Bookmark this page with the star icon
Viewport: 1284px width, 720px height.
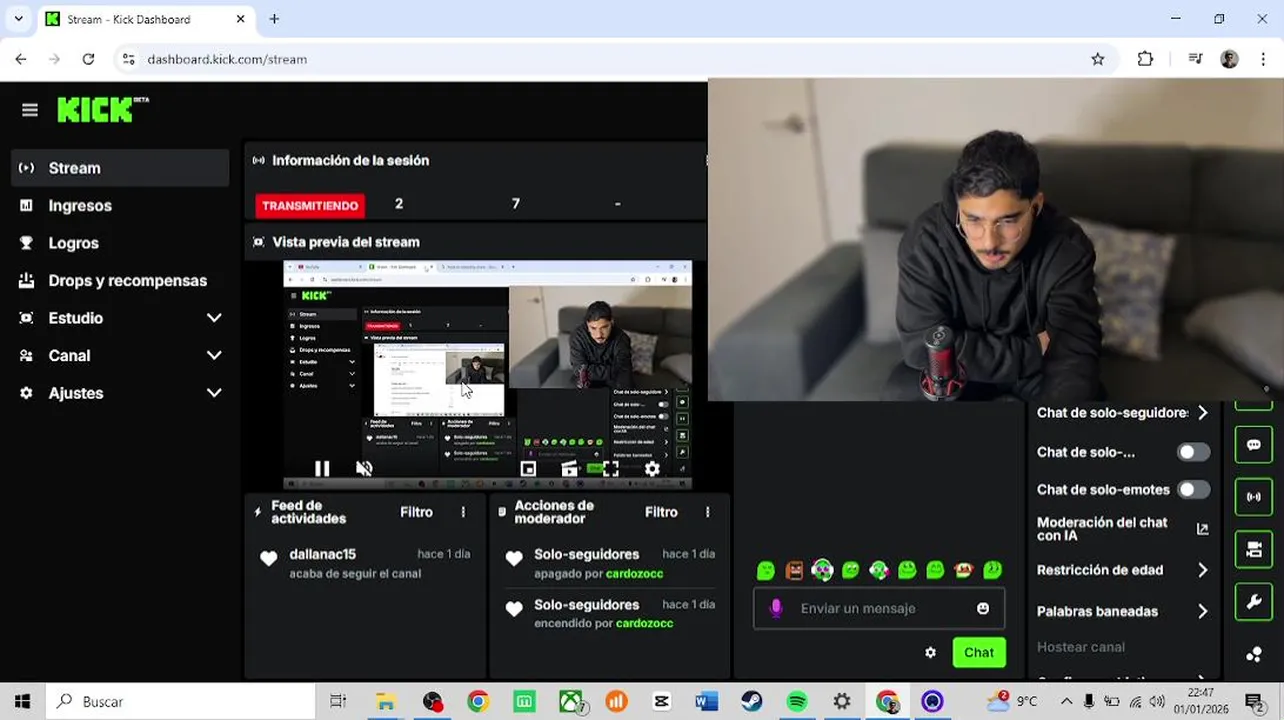click(x=1098, y=59)
